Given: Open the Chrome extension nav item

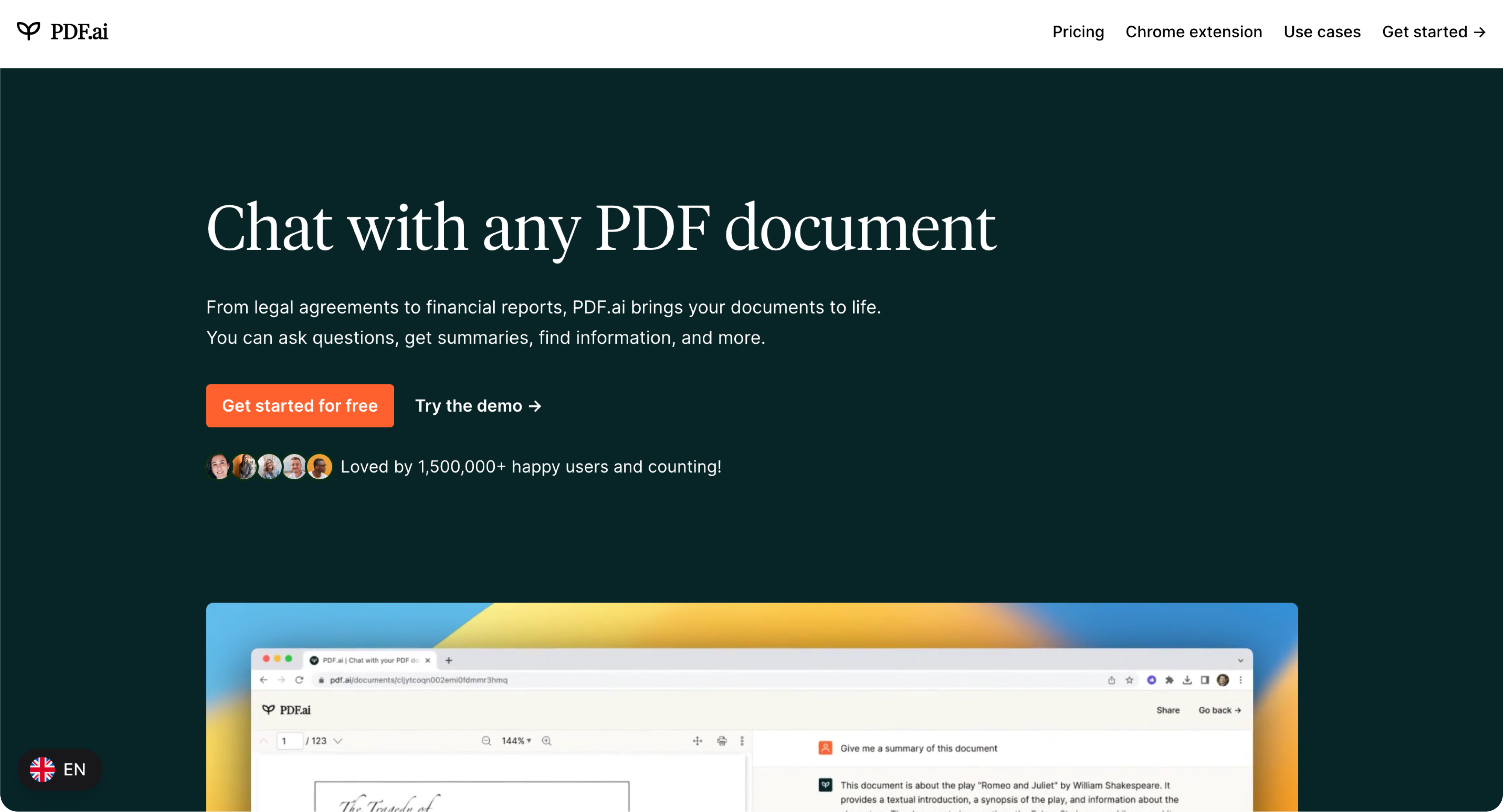Looking at the screenshot, I should pyautogui.click(x=1193, y=32).
